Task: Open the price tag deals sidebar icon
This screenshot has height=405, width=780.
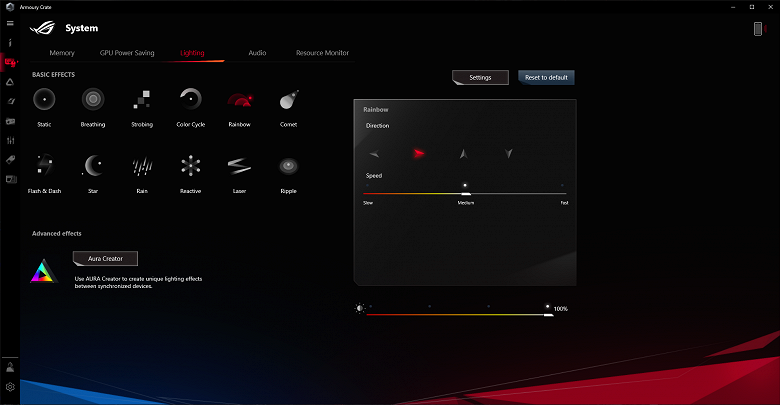Action: click(10, 160)
